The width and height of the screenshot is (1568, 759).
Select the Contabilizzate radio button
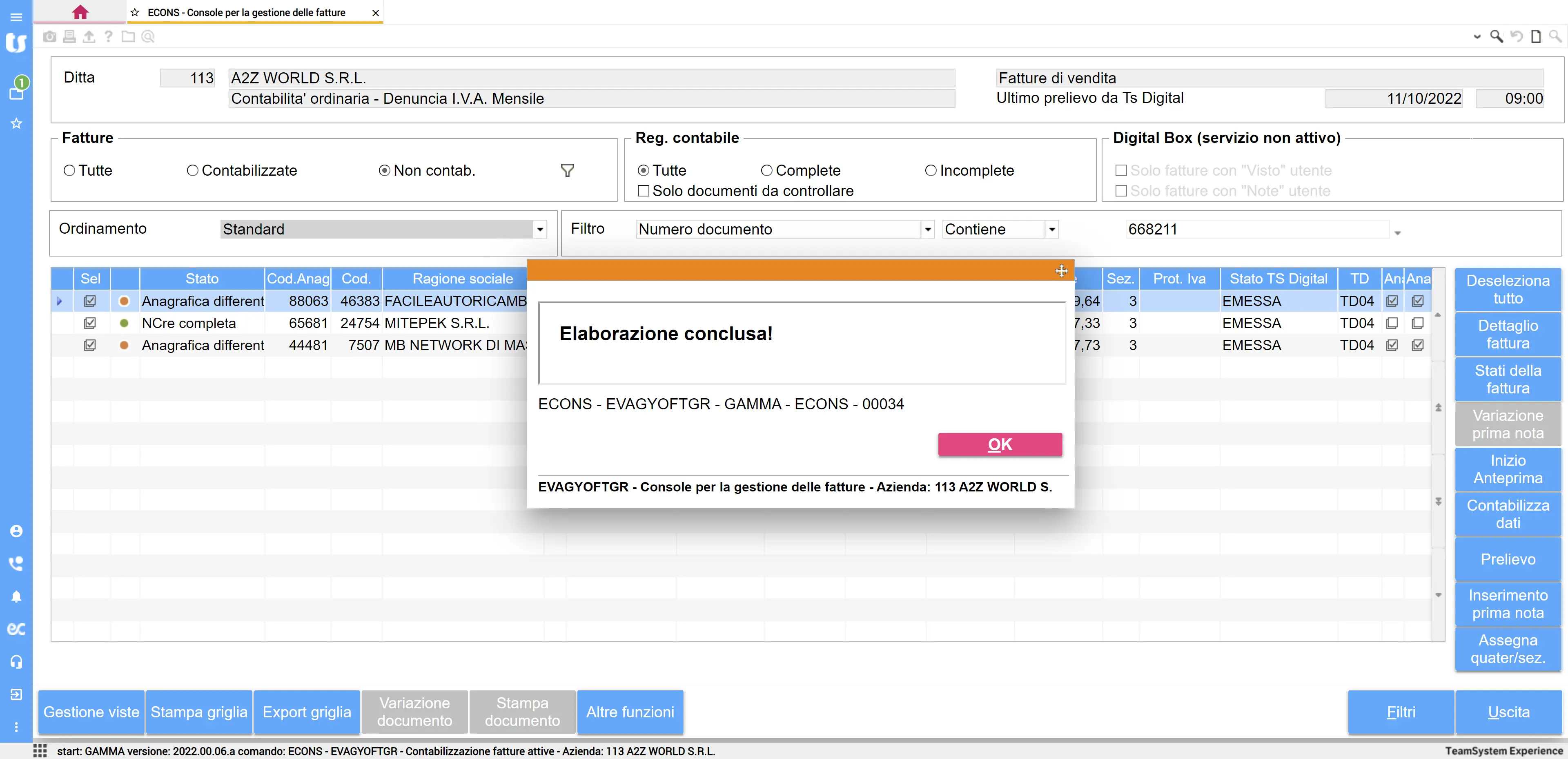click(x=192, y=171)
